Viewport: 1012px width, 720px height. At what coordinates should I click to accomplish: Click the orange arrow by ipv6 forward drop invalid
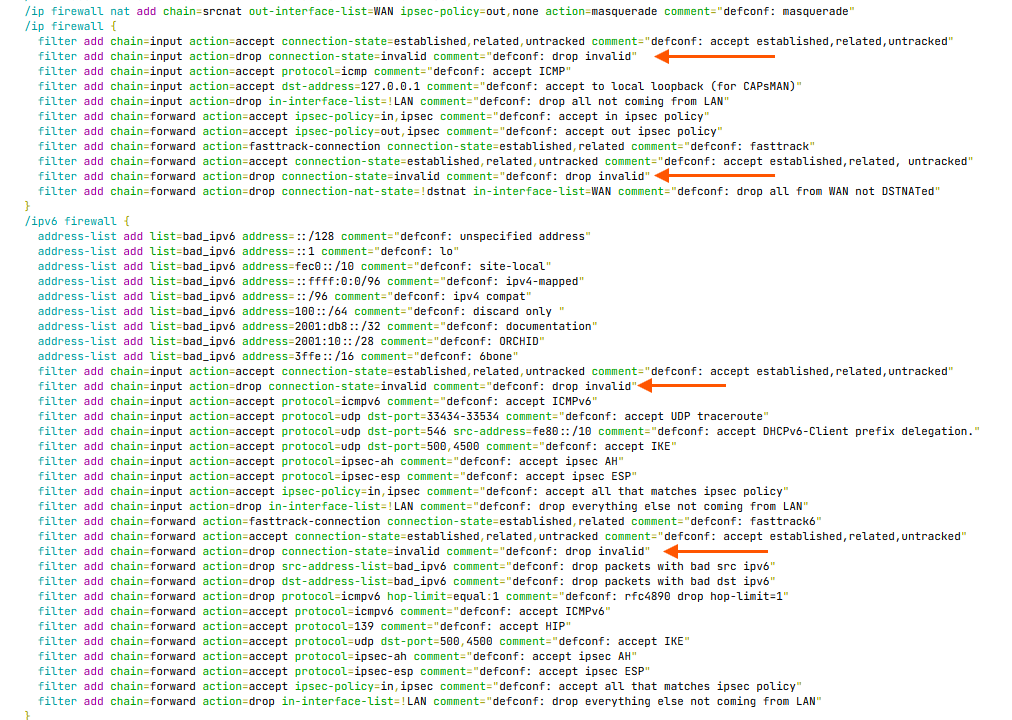tap(716, 552)
